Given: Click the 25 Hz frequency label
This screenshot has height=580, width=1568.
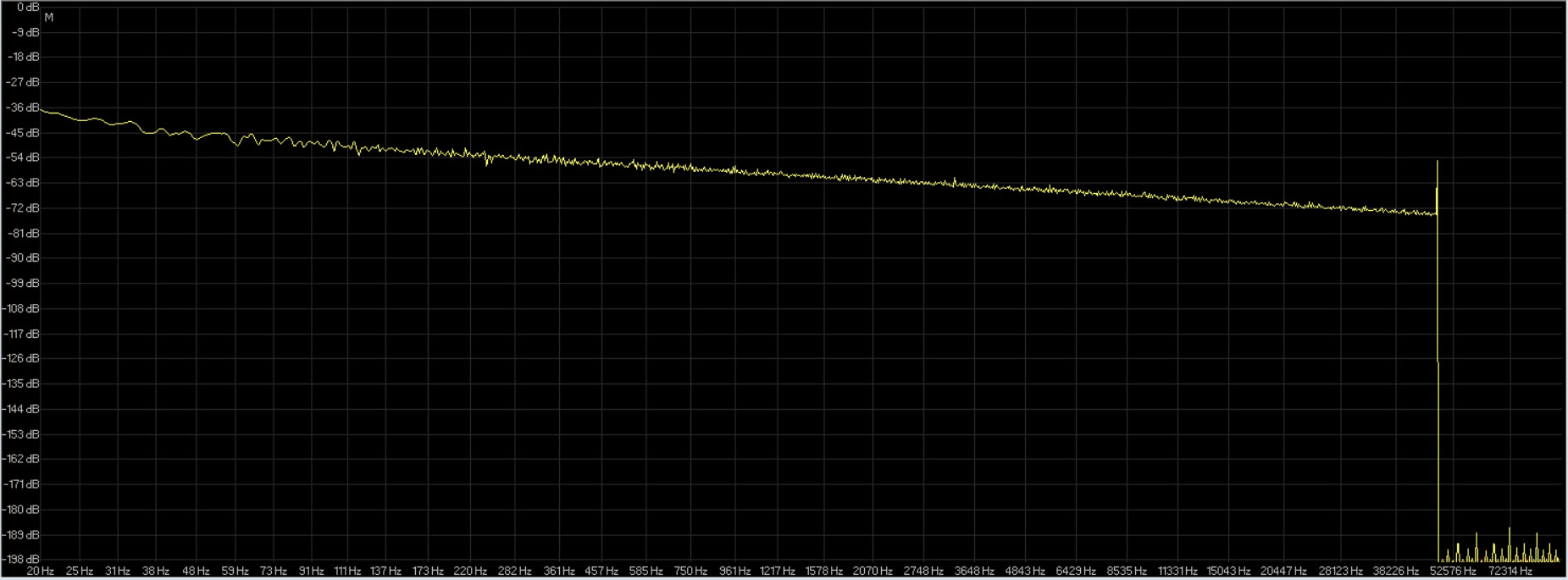Looking at the screenshot, I should click(80, 572).
